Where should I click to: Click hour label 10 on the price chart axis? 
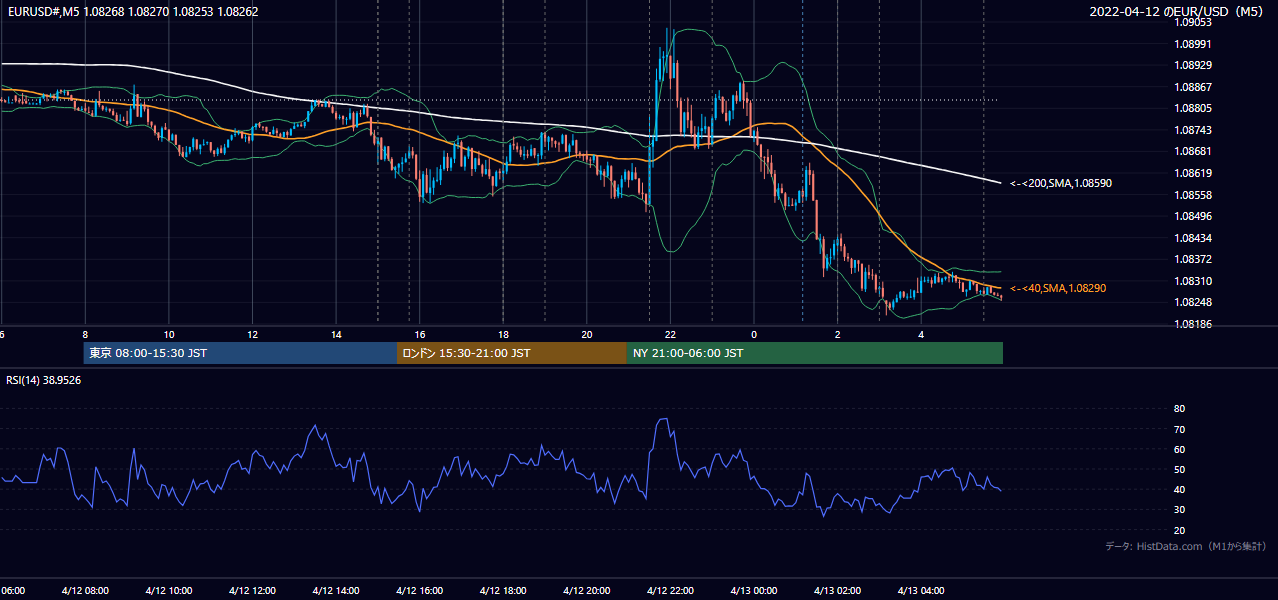[169, 334]
